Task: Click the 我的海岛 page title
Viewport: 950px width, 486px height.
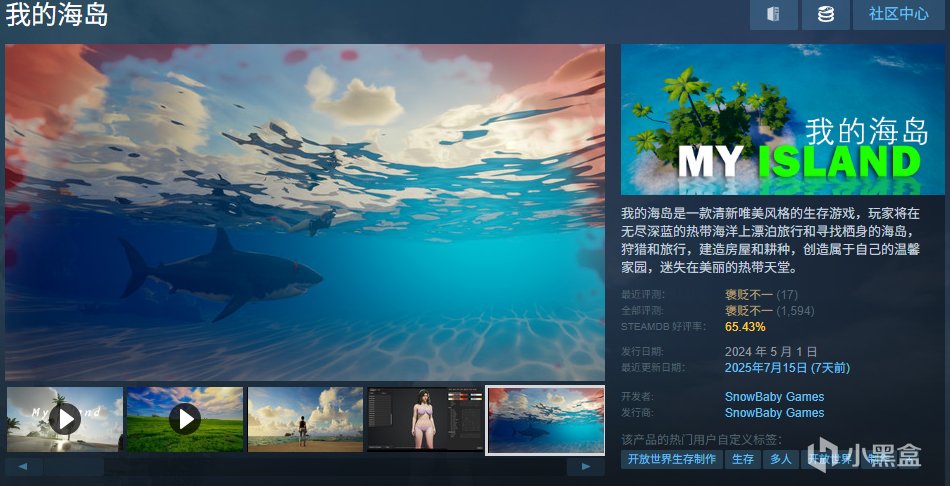Action: pyautogui.click(x=57, y=15)
